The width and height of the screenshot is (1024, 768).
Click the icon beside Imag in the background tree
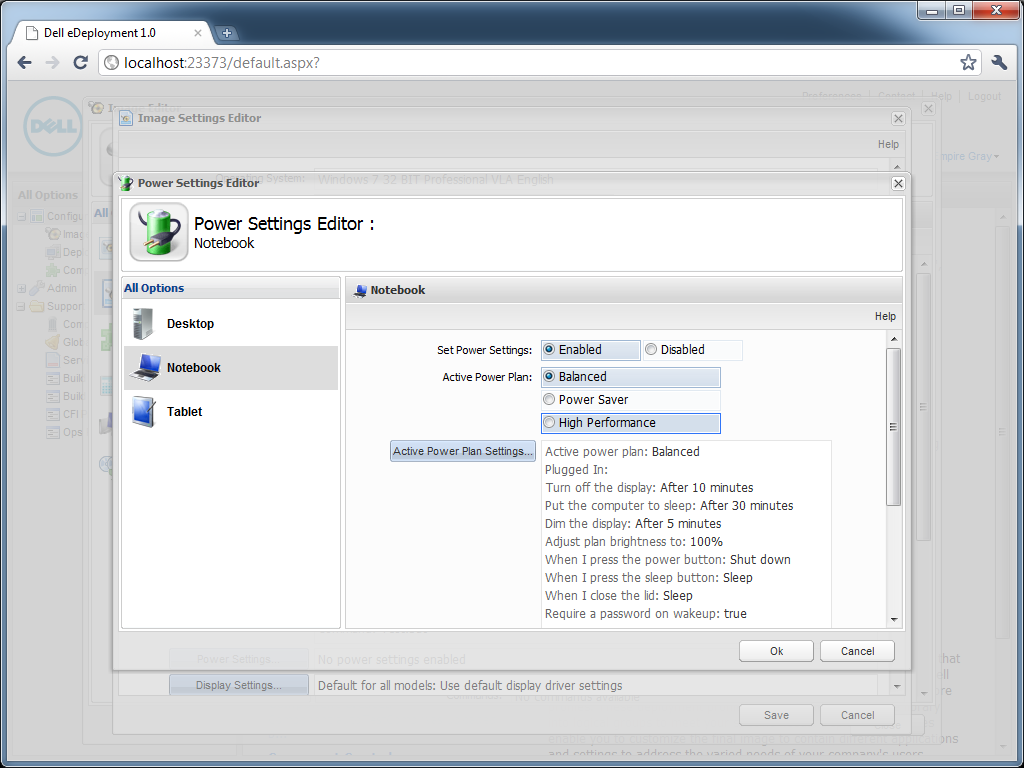pyautogui.click(x=53, y=234)
